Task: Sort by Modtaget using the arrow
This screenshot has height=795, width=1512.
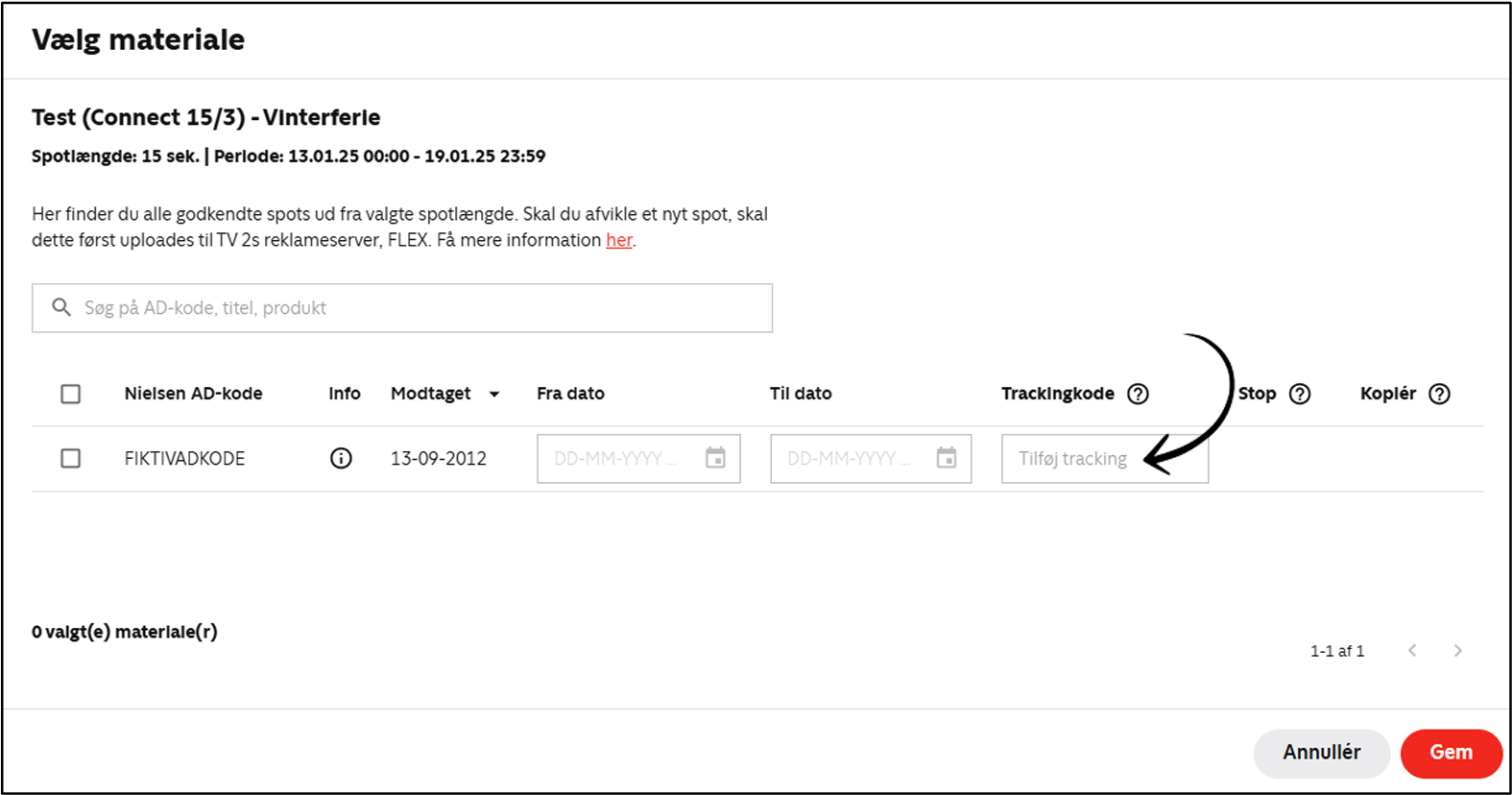Action: (x=494, y=394)
